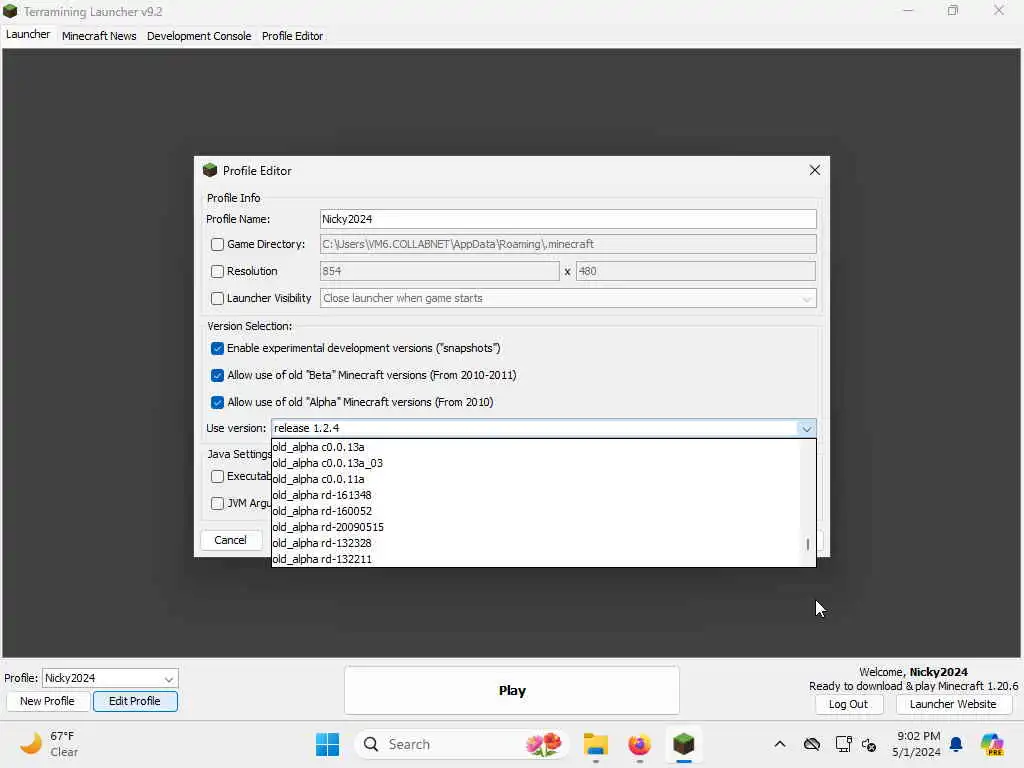Select old_alpha rd-132211 version
1024x768 pixels.
pos(536,559)
